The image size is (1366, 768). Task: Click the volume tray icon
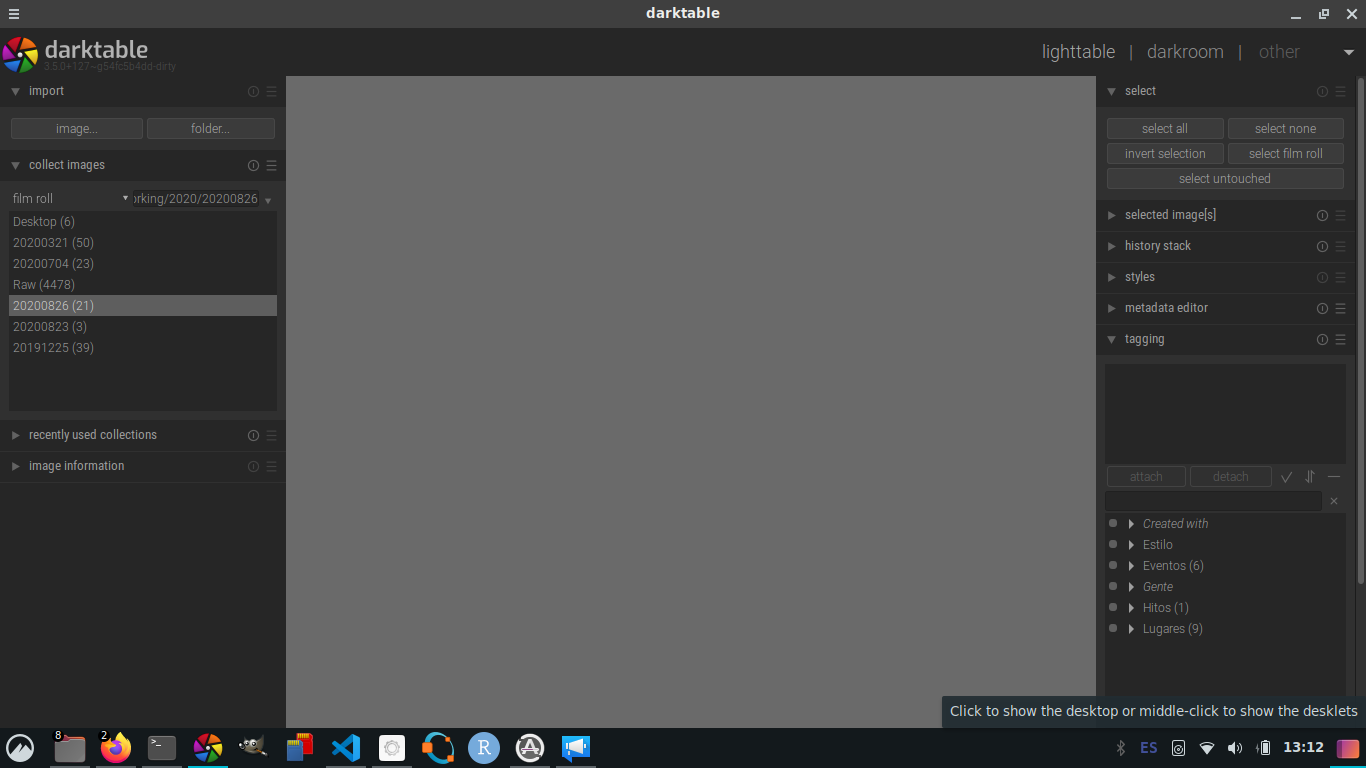coord(1235,747)
